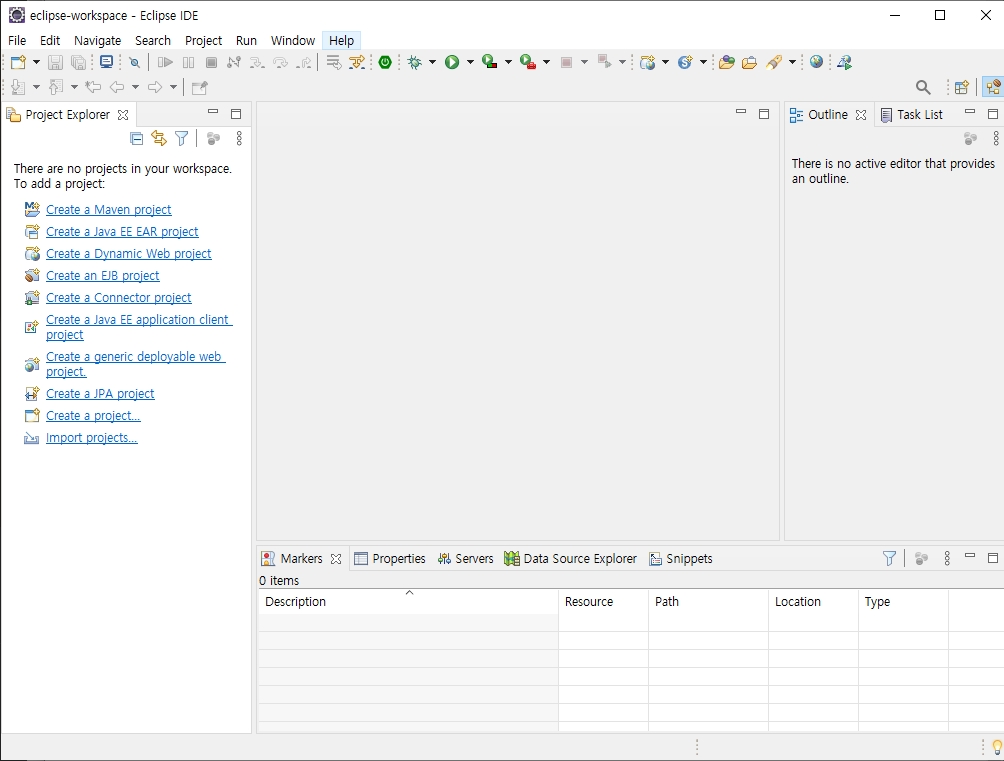1004x761 pixels.
Task: Click the New wizard icon in toolbar
Action: pyautogui.click(x=18, y=62)
